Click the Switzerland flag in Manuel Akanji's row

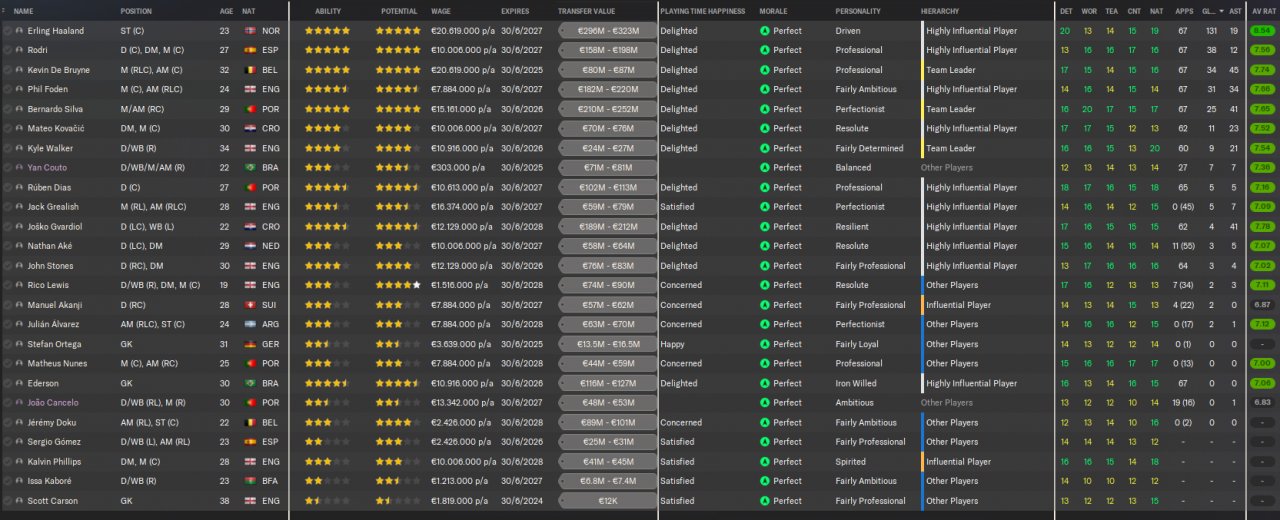tap(248, 305)
